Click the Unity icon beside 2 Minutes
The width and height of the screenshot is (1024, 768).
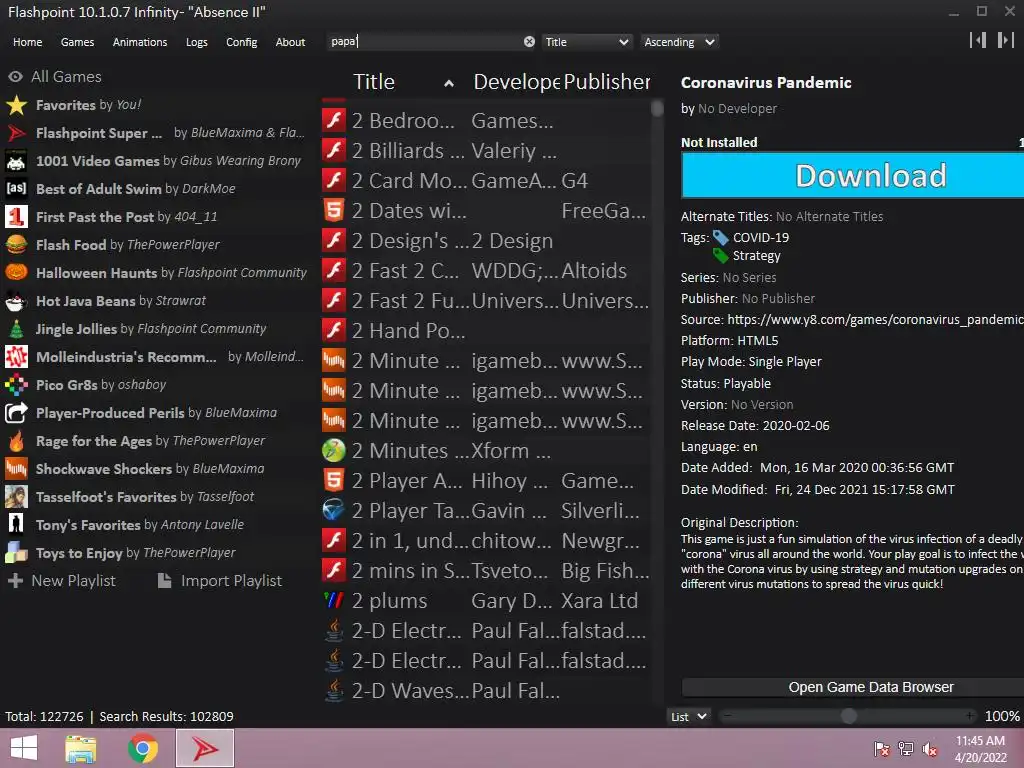click(x=334, y=451)
